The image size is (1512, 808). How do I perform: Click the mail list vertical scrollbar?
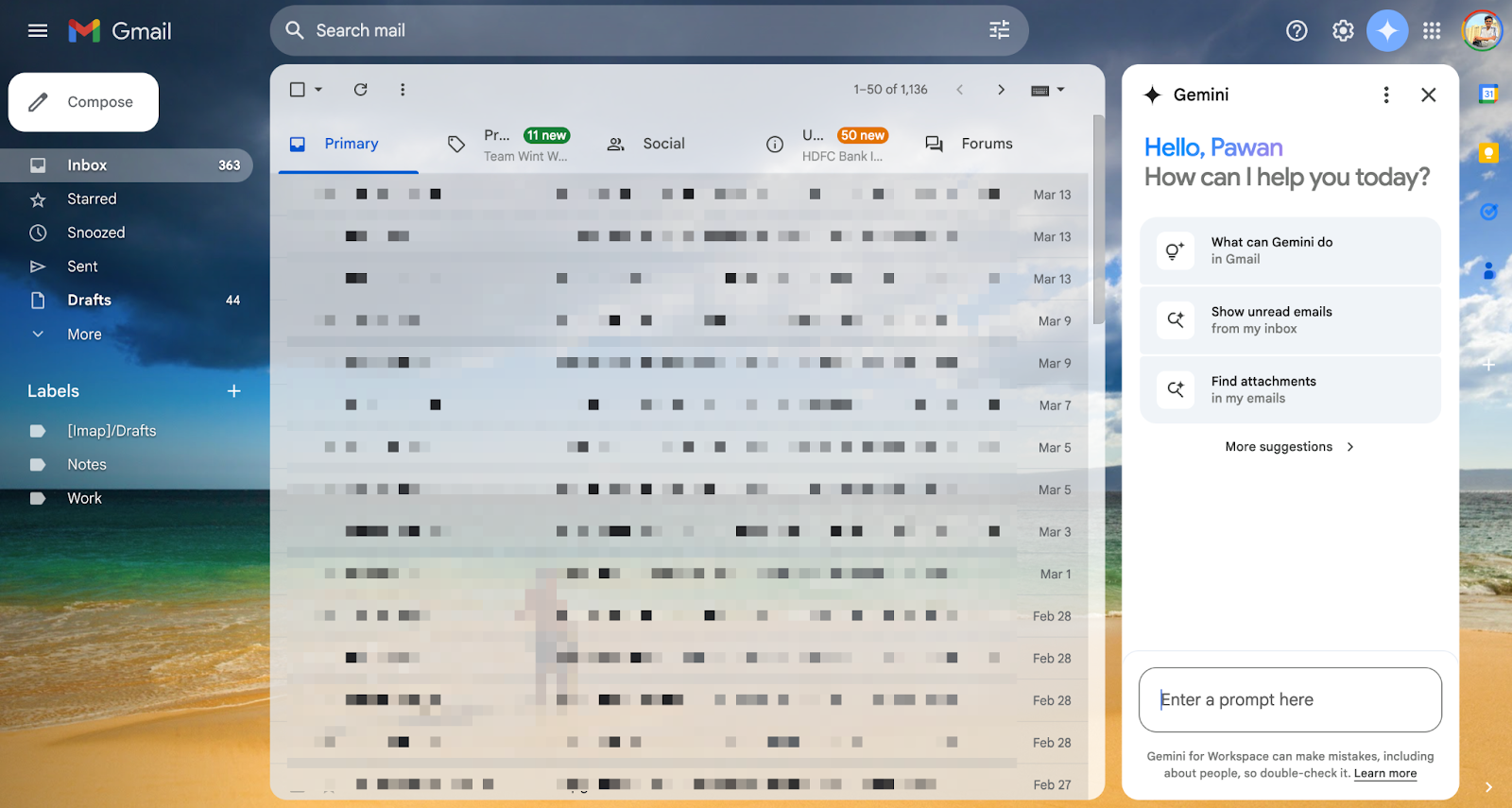pos(1098,220)
